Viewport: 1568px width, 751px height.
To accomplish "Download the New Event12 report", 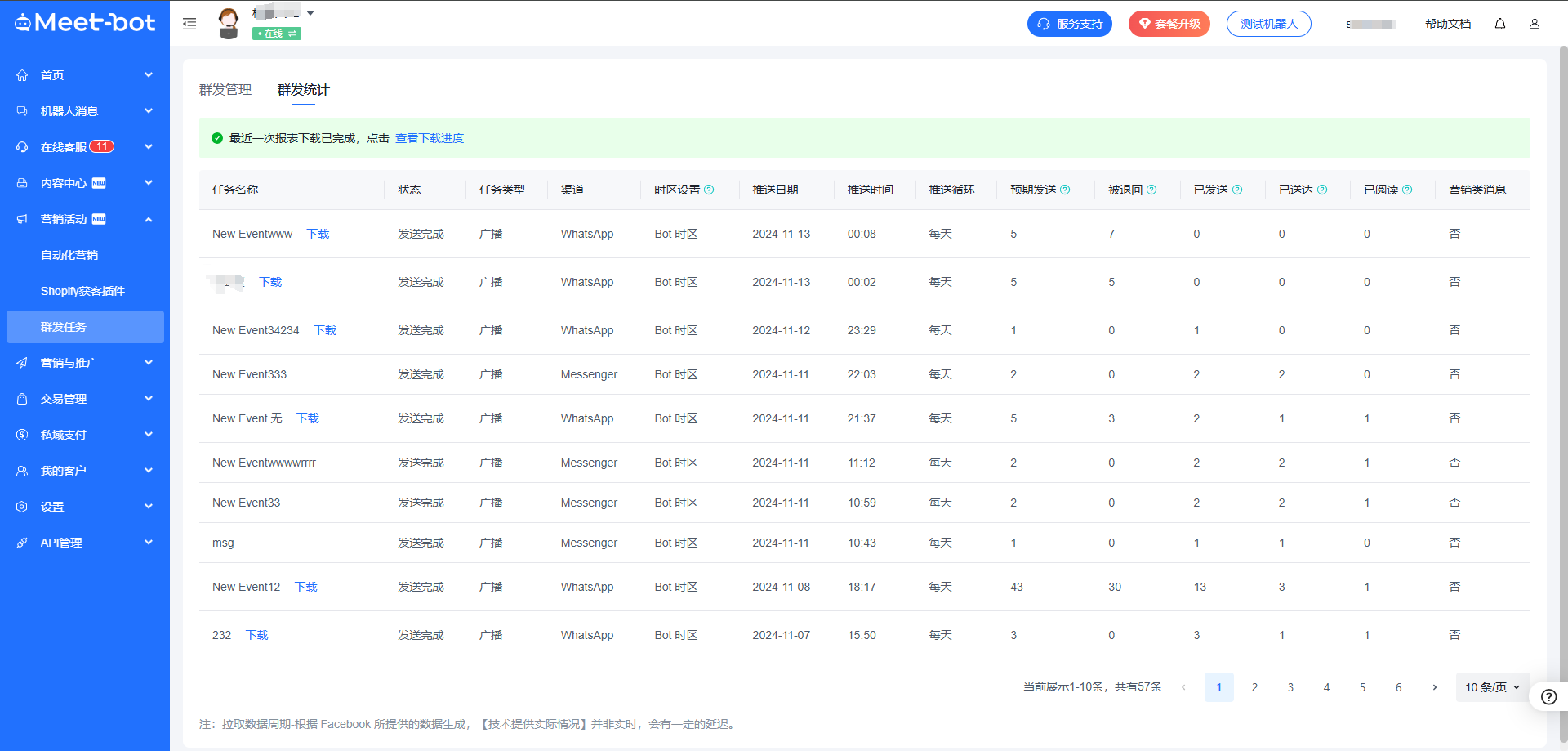I will click(306, 587).
